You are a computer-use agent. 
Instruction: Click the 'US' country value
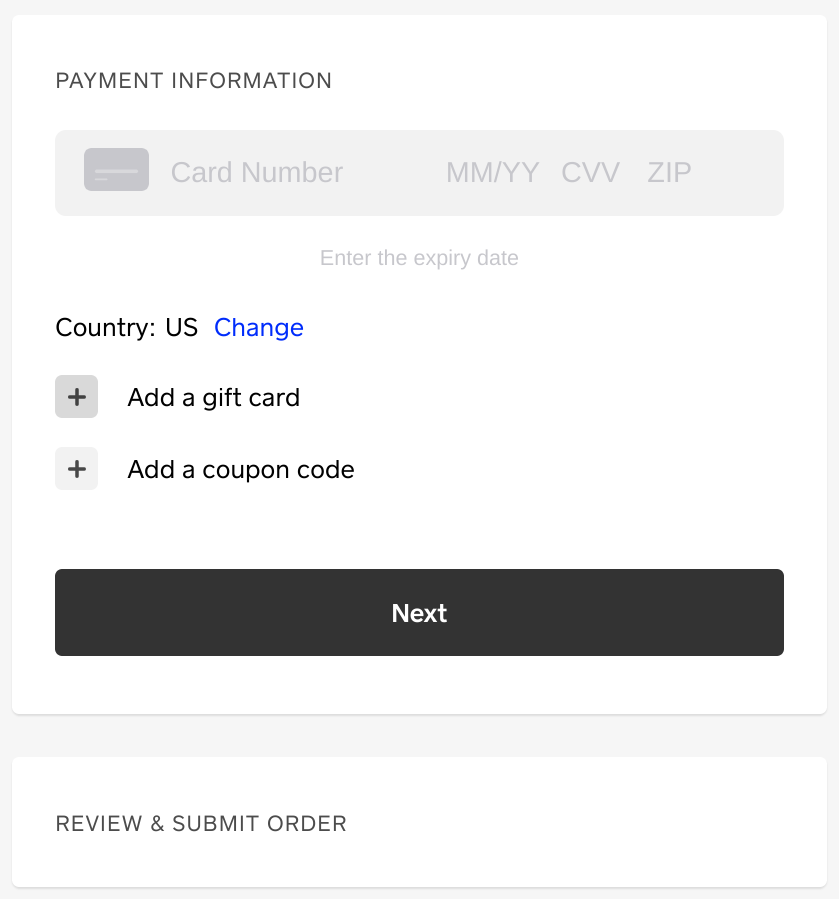[x=182, y=328]
